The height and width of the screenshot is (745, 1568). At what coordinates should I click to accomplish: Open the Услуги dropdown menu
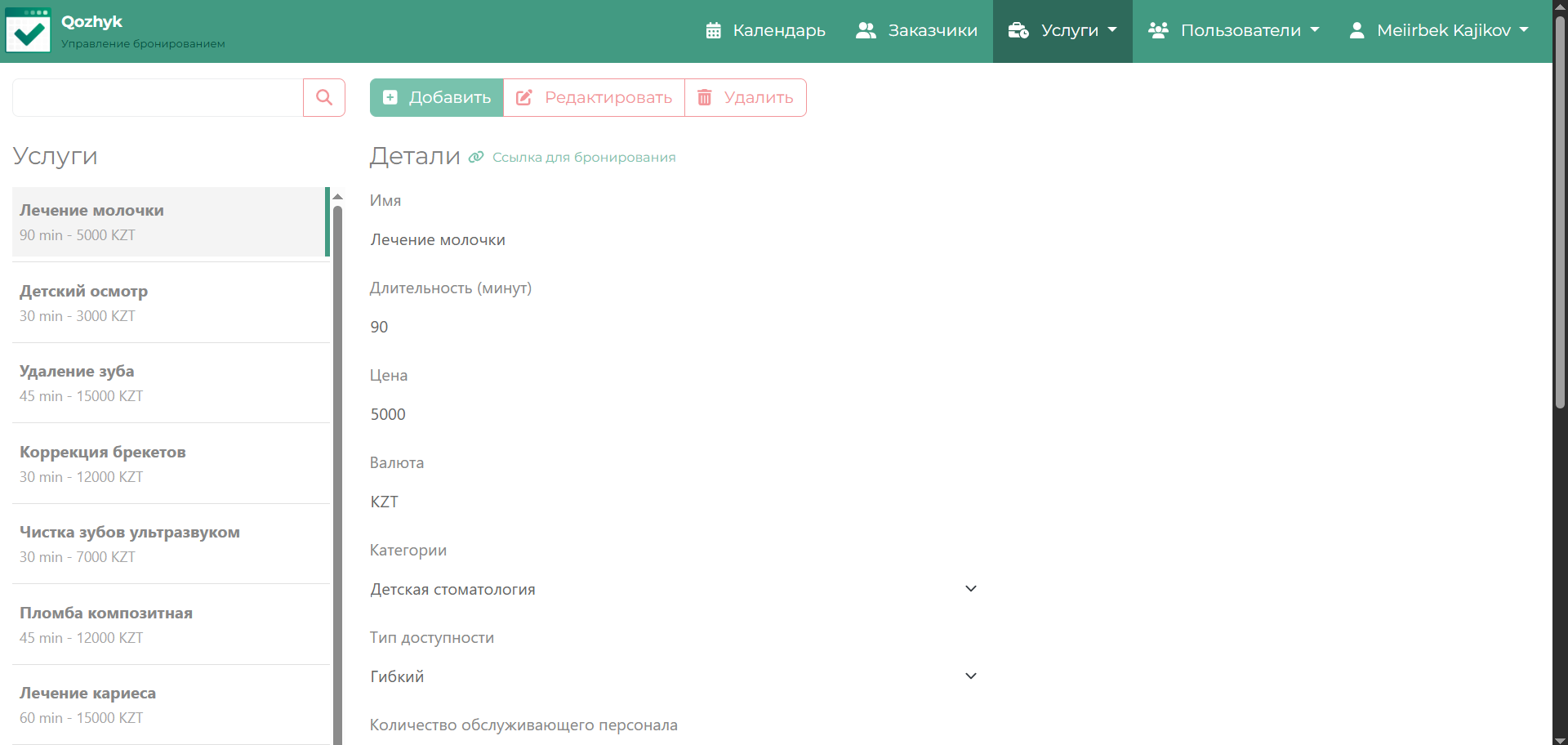(x=1062, y=31)
